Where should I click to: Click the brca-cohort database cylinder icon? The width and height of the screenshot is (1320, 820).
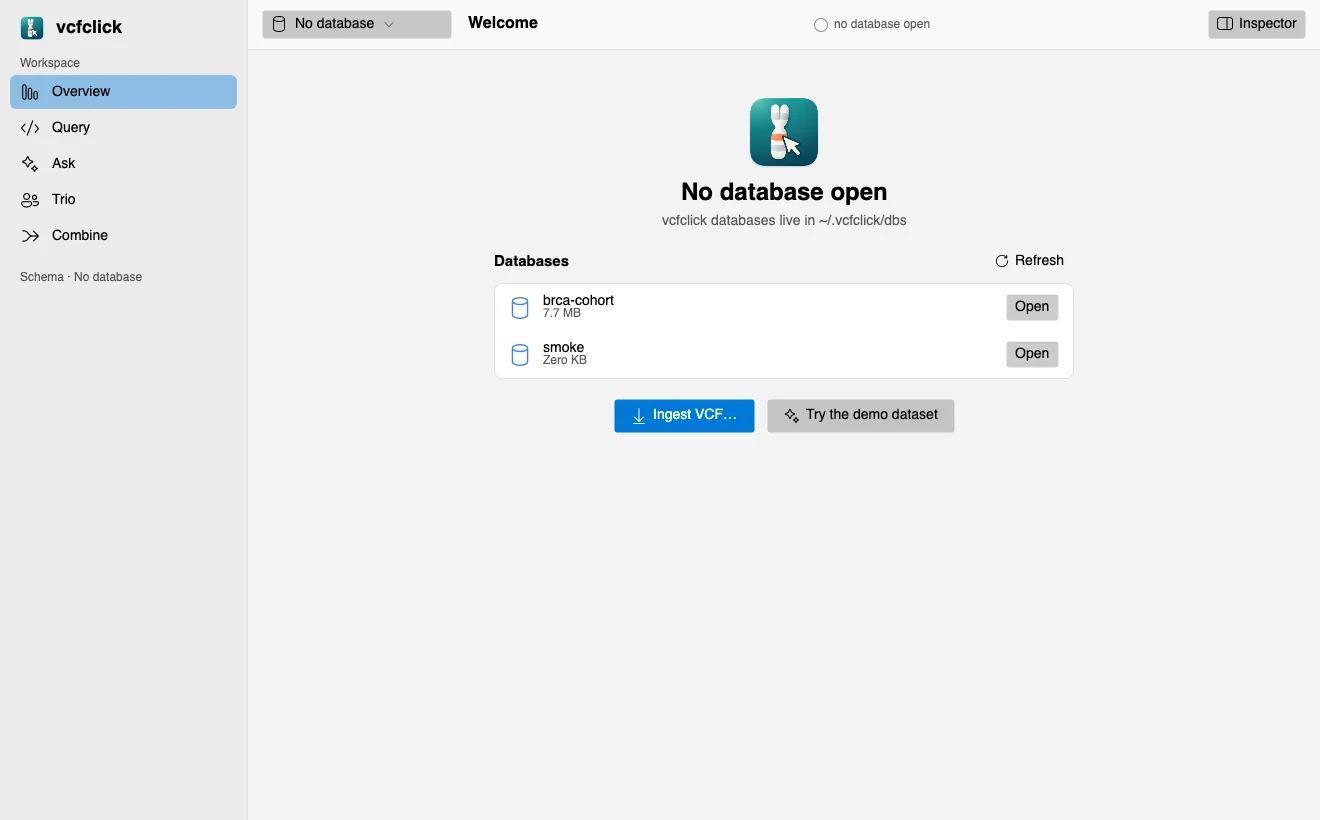point(520,307)
